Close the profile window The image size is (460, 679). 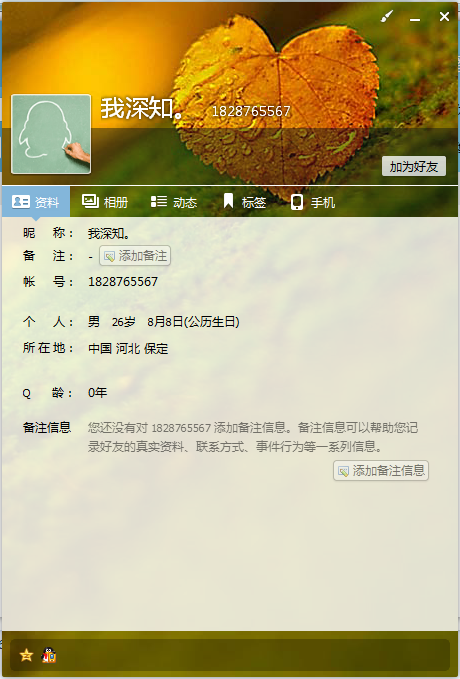point(444,16)
